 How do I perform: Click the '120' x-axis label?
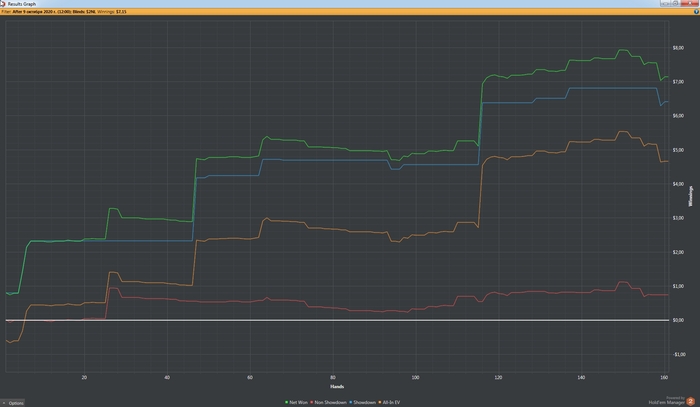pyautogui.click(x=498, y=377)
